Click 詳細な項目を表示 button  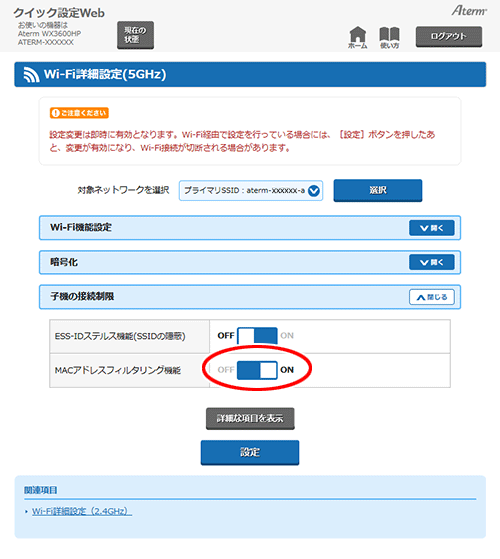[x=250, y=419]
